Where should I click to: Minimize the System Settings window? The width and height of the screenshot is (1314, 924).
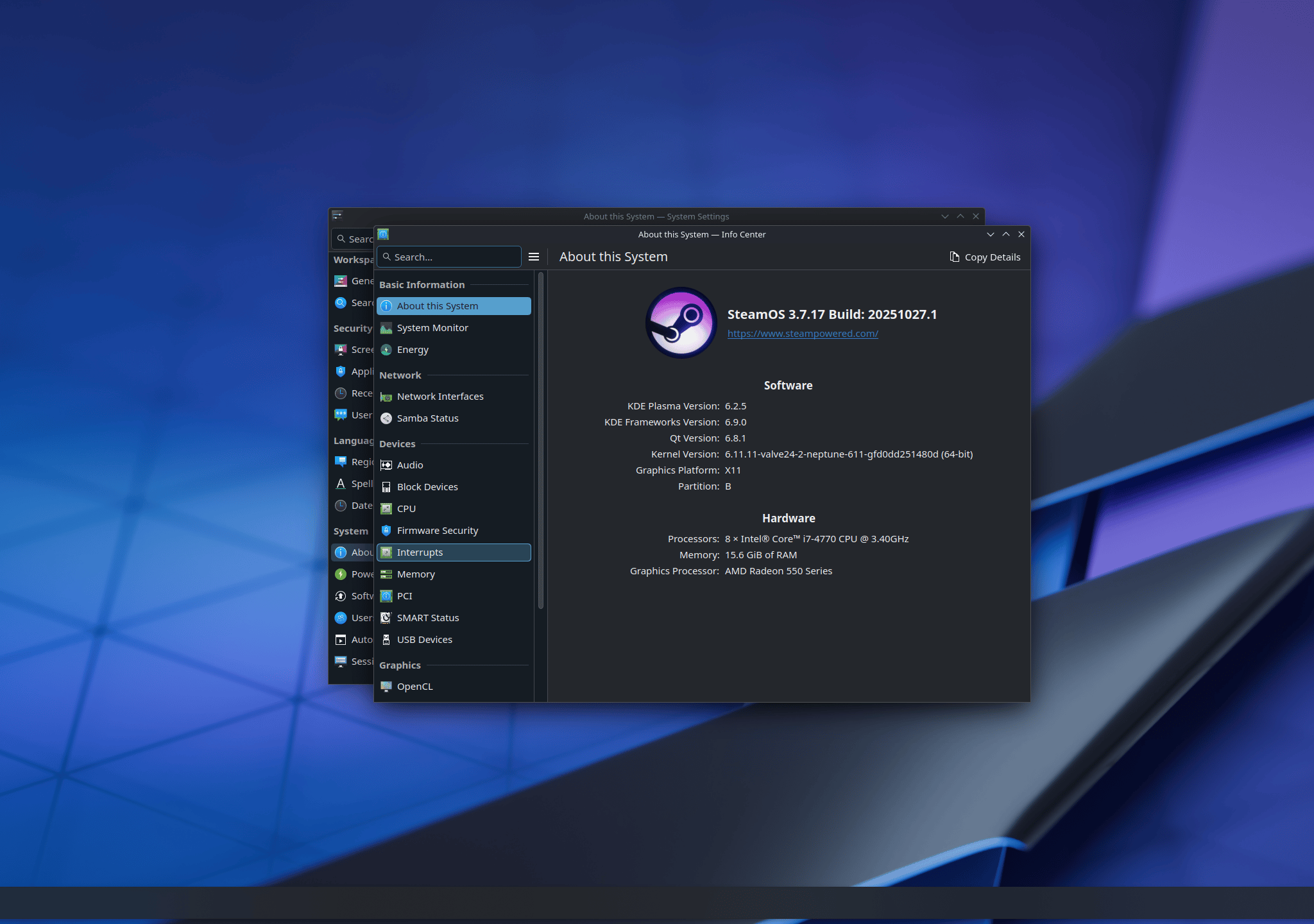point(945,216)
